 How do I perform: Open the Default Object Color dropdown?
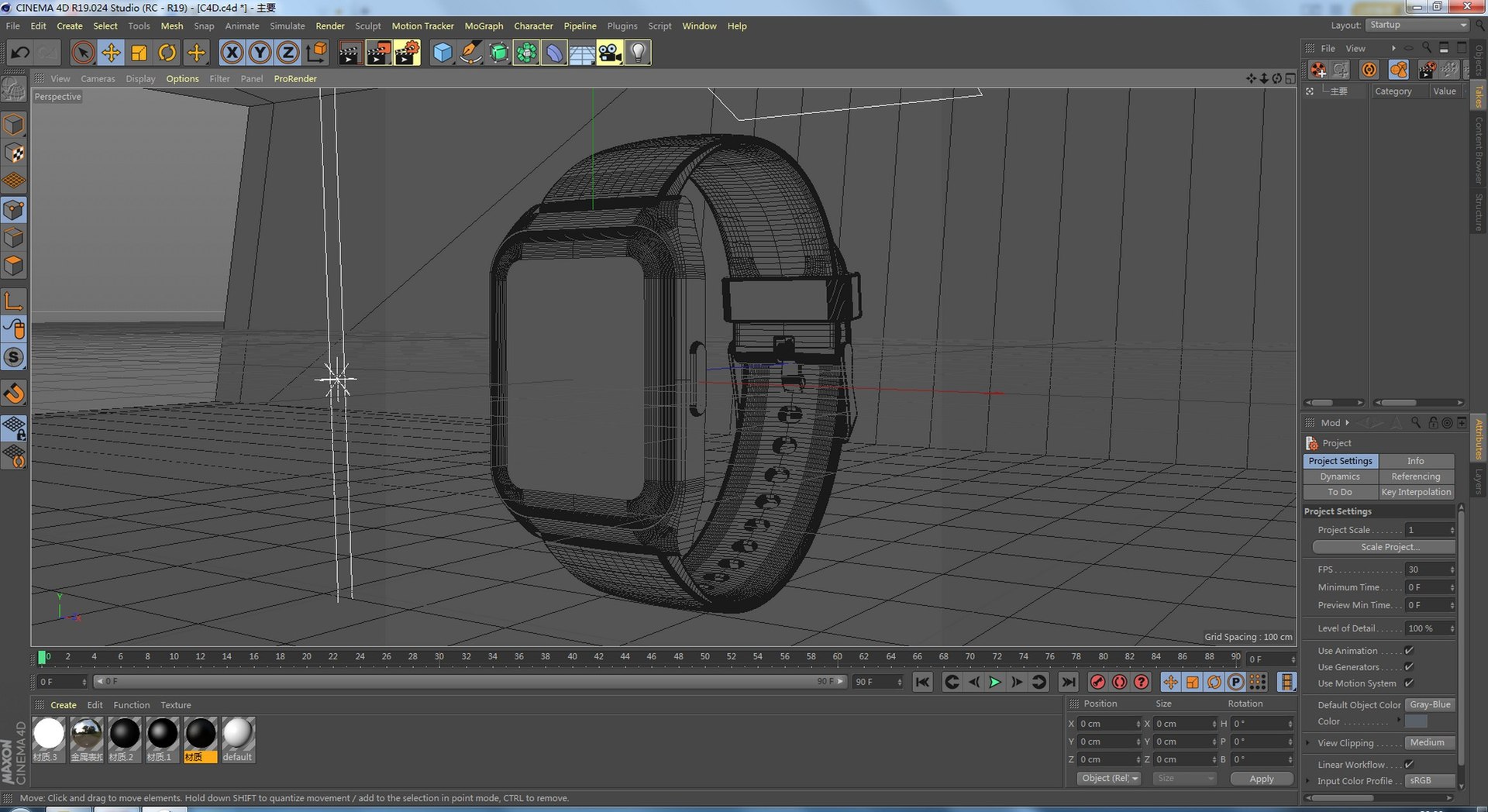1430,704
